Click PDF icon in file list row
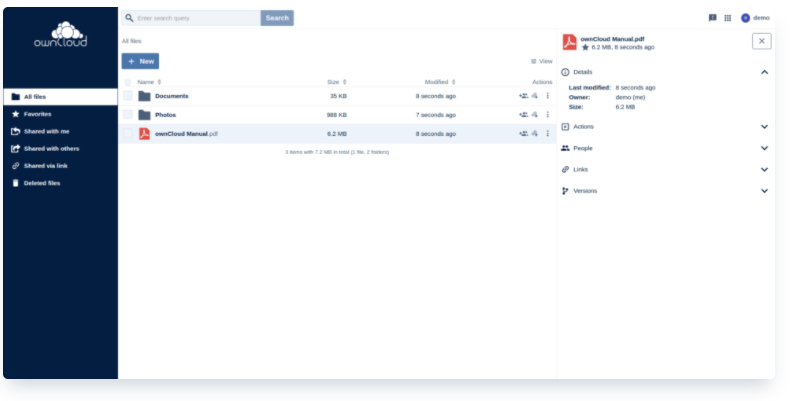793x401 pixels. [145, 133]
